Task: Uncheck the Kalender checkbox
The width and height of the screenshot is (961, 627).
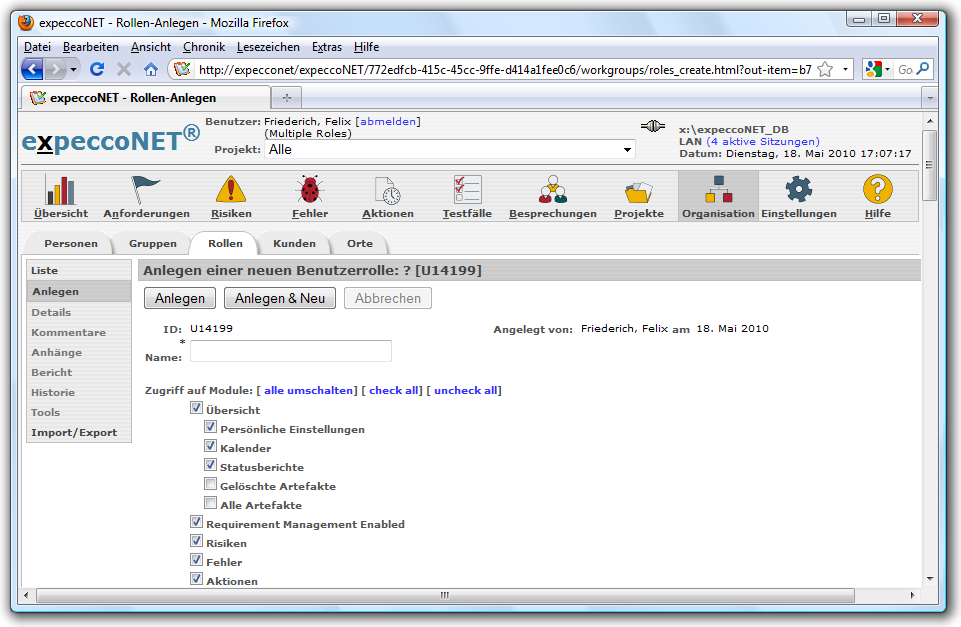Action: (211, 447)
